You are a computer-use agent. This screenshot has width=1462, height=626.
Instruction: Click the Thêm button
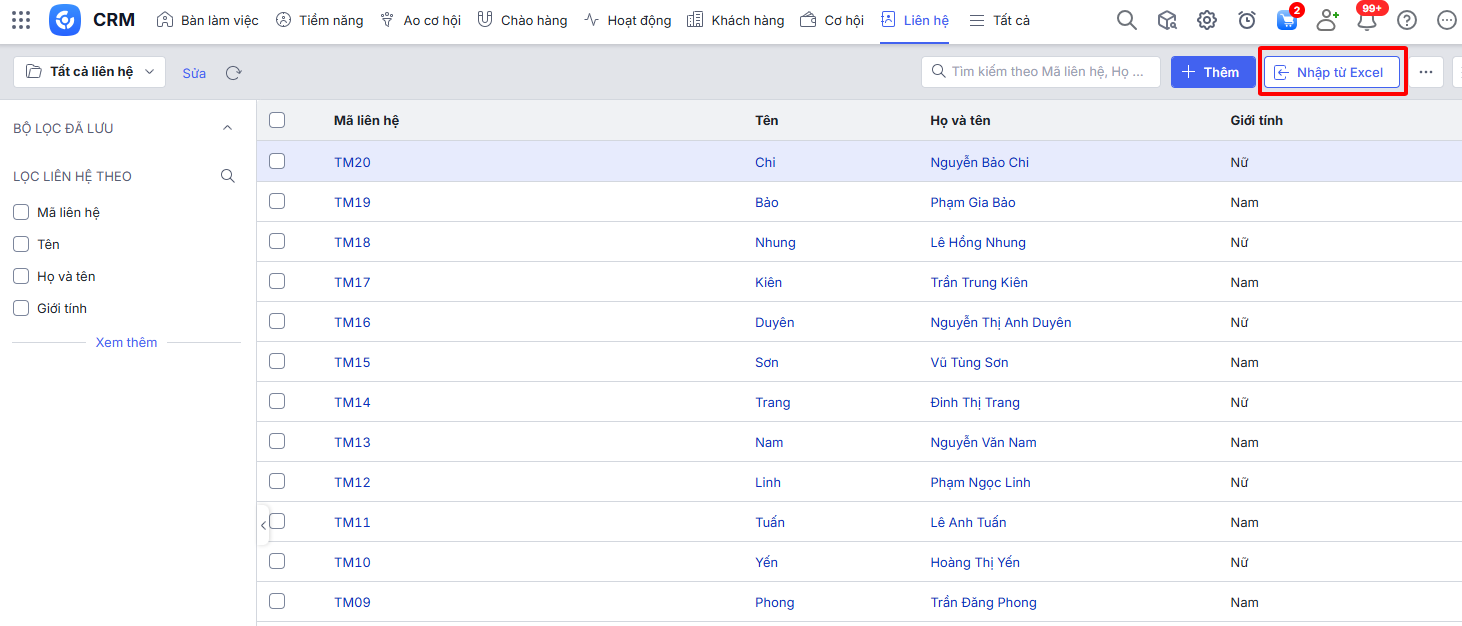coord(1212,72)
